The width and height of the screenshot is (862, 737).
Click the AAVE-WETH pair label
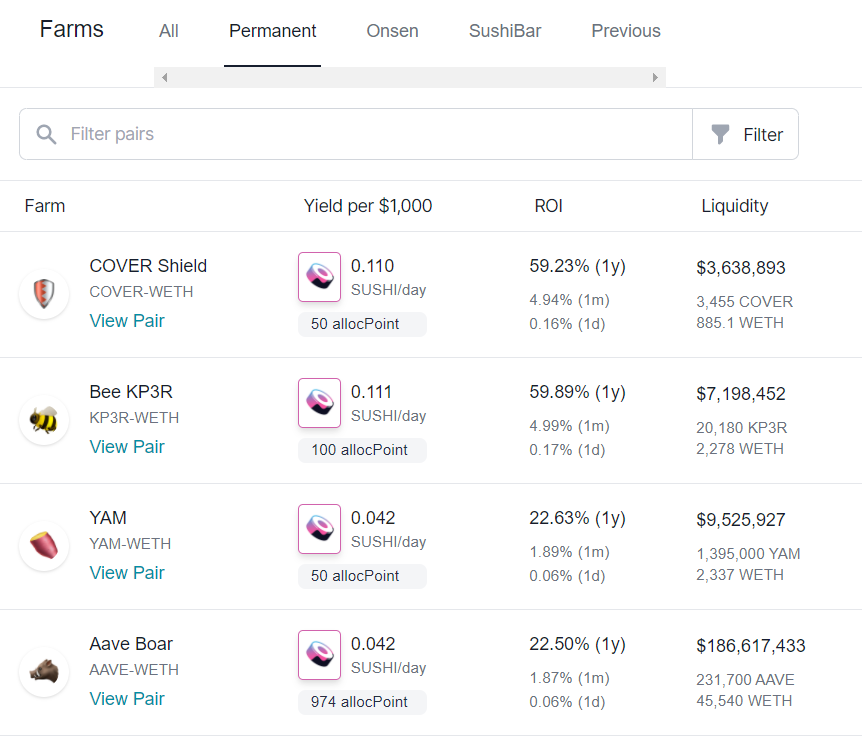point(134,670)
